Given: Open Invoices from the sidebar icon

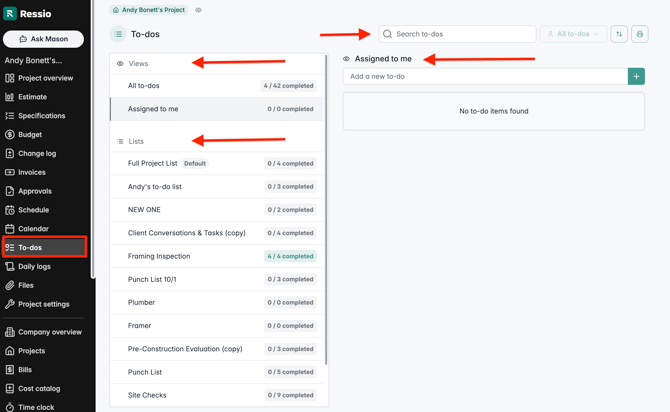Looking at the screenshot, I should click(x=10, y=172).
